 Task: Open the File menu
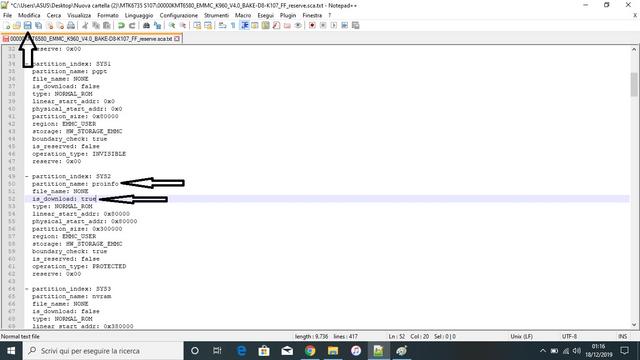click(7, 15)
